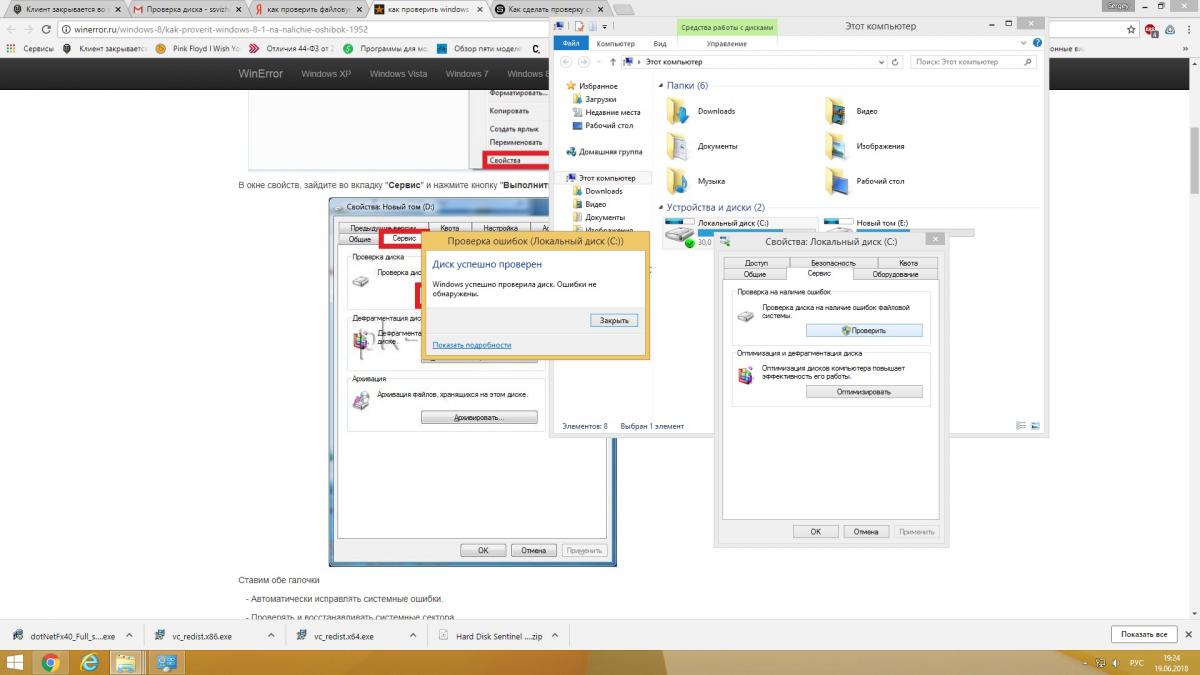This screenshot has width=1200, height=675.
Task: Open the Downloads folder icon
Action: pyautogui.click(x=679, y=112)
